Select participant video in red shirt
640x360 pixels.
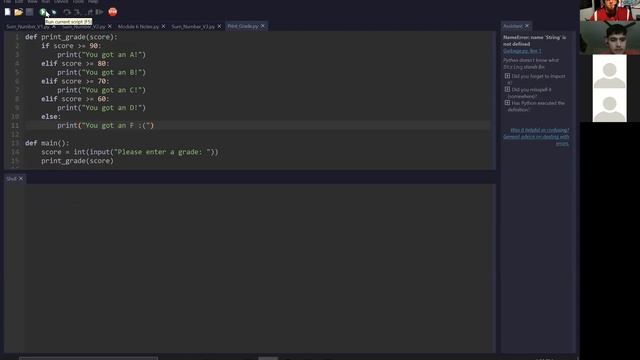pos(610,10)
